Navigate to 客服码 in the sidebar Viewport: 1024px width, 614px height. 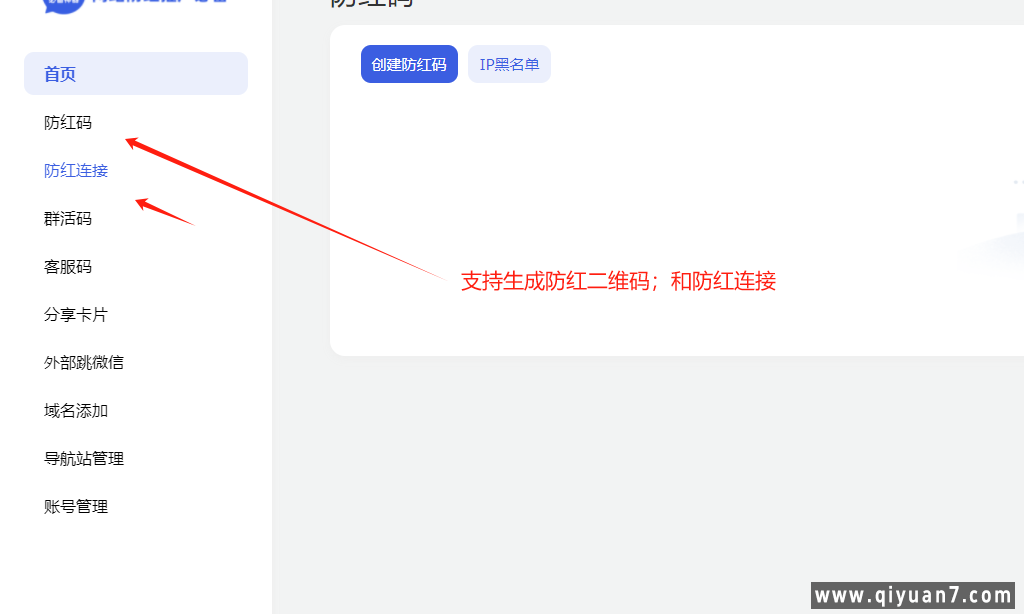pos(68,267)
